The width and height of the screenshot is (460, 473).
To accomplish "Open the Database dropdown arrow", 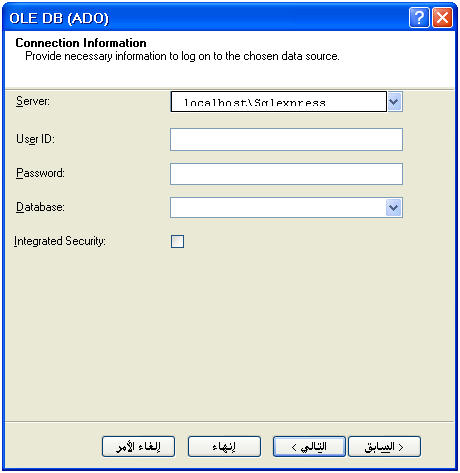I will click(394, 208).
